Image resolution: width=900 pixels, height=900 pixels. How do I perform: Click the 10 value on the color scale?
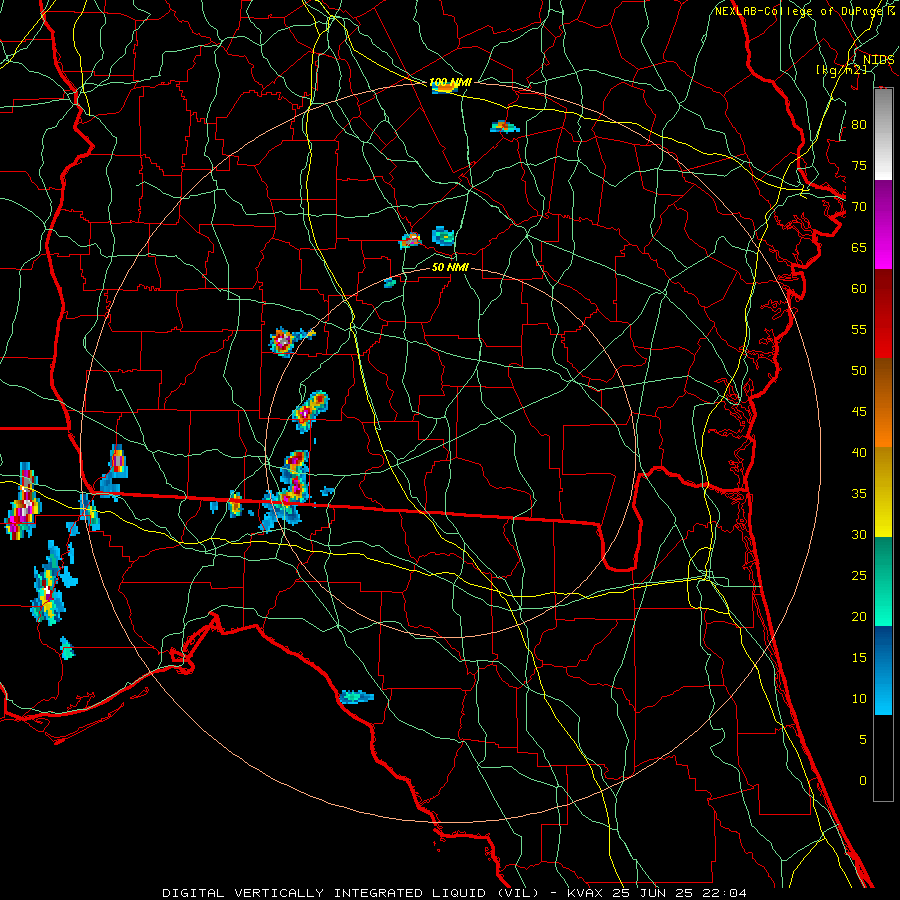tap(859, 699)
